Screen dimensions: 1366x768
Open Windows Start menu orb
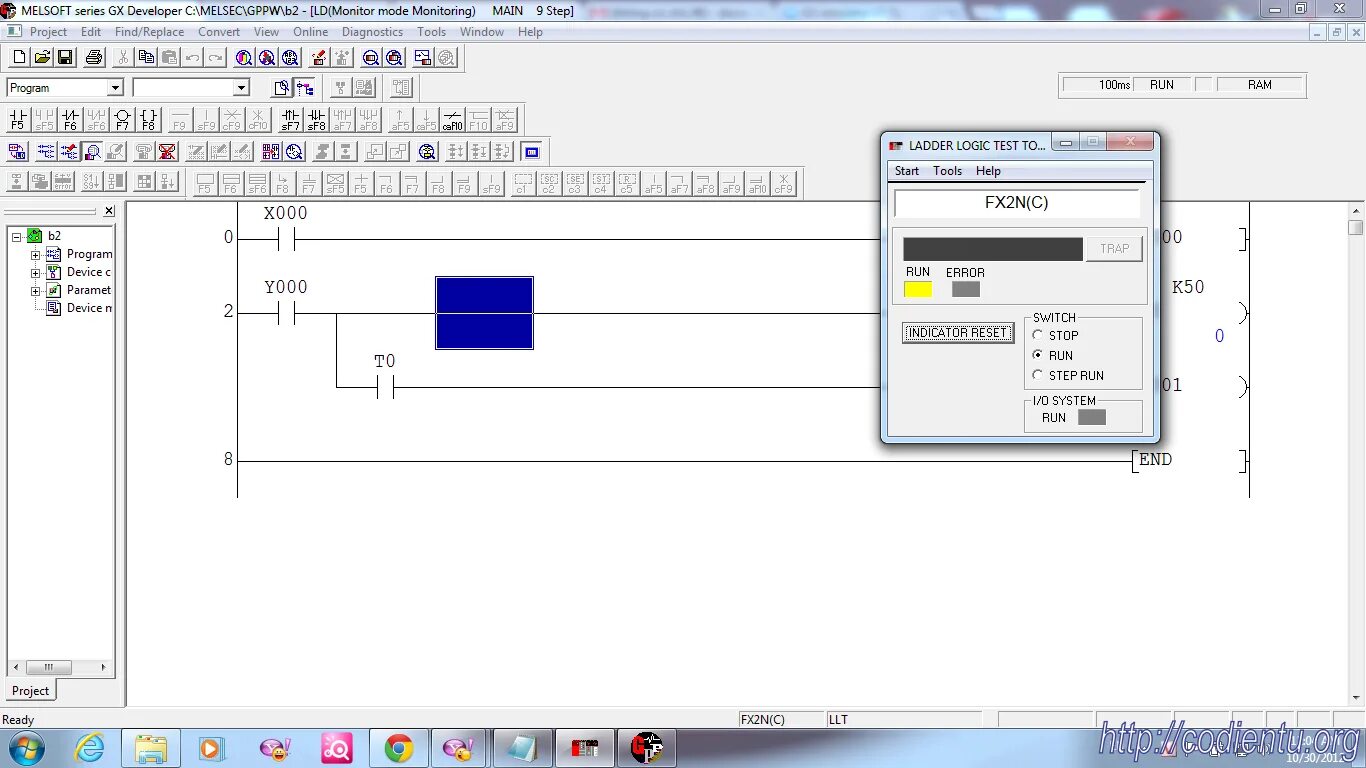tap(25, 748)
